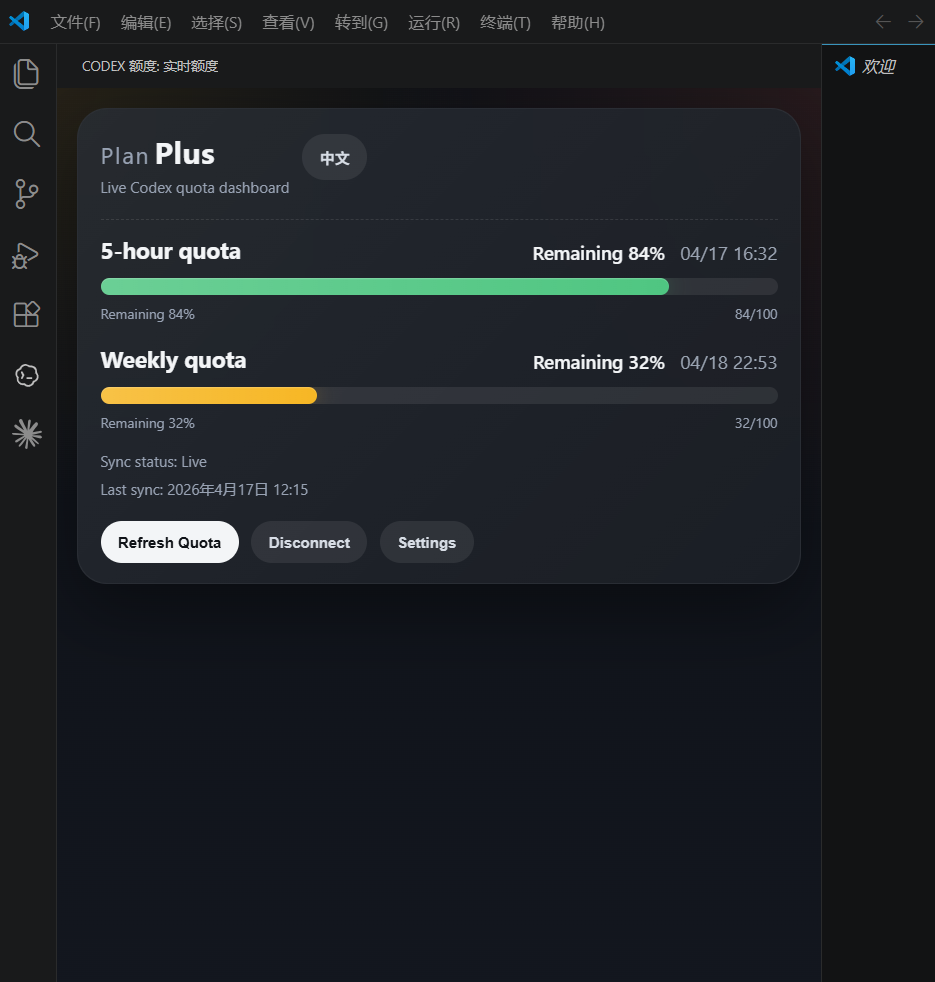The width and height of the screenshot is (935, 982).
Task: Click the Sync status: Live text
Action: (153, 462)
